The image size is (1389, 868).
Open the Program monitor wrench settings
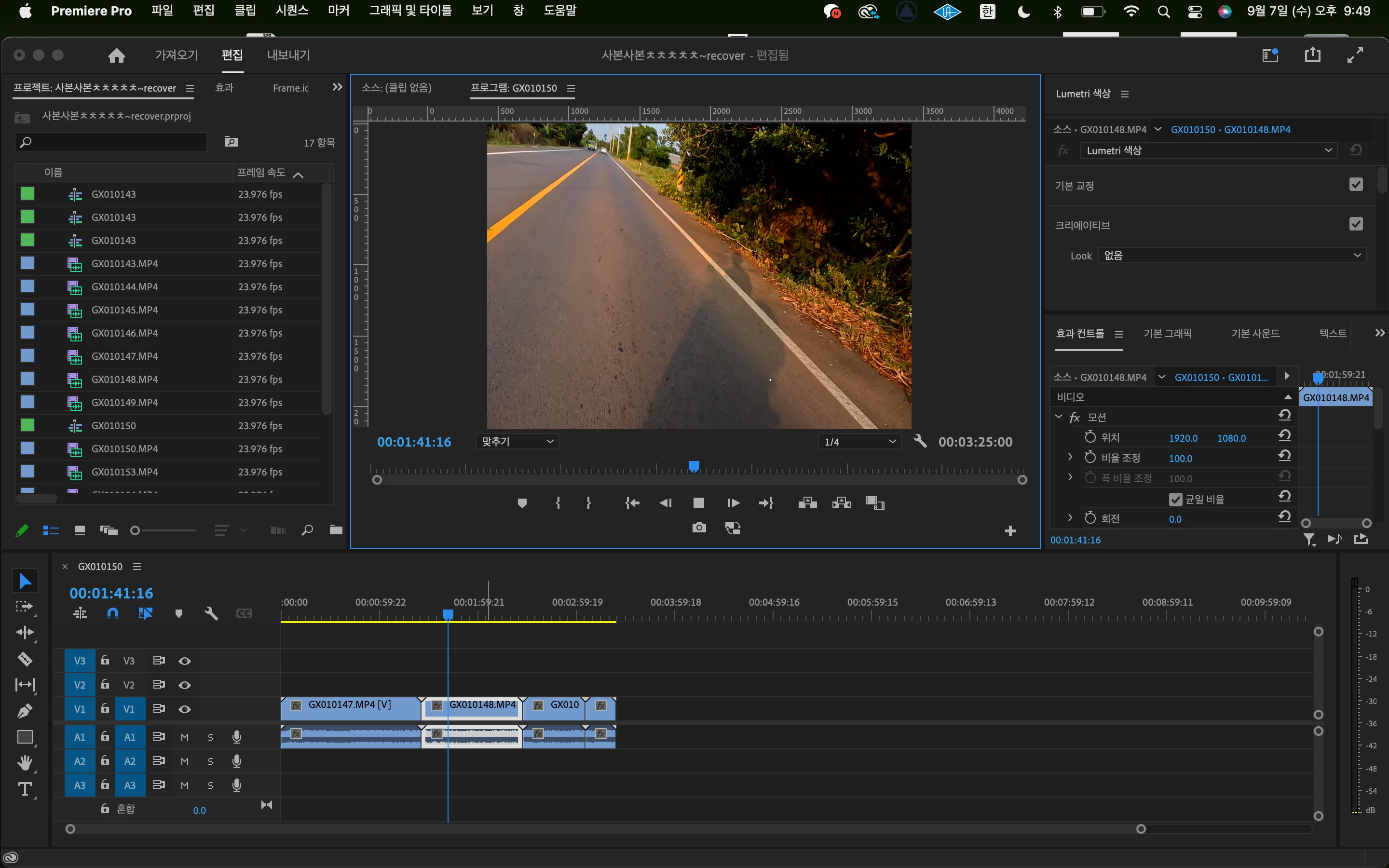pyautogui.click(x=920, y=441)
